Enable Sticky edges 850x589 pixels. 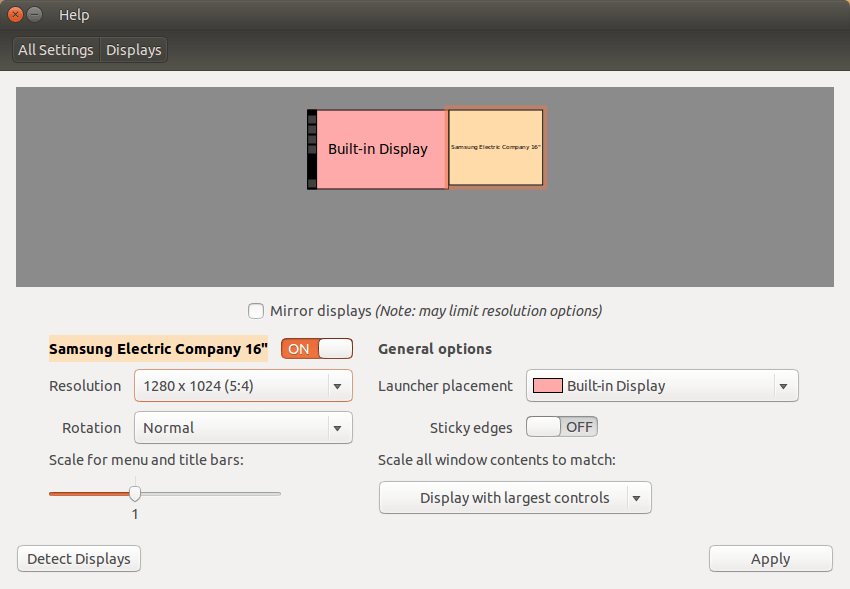tap(561, 426)
